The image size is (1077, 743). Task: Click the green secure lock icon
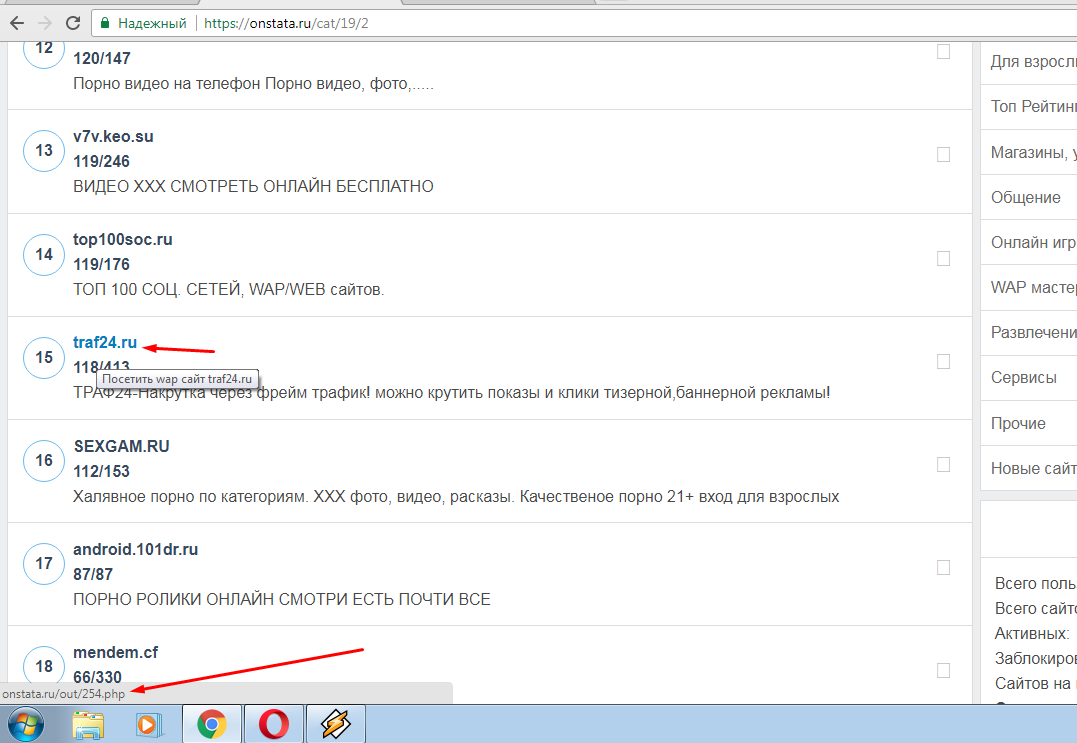(x=104, y=23)
